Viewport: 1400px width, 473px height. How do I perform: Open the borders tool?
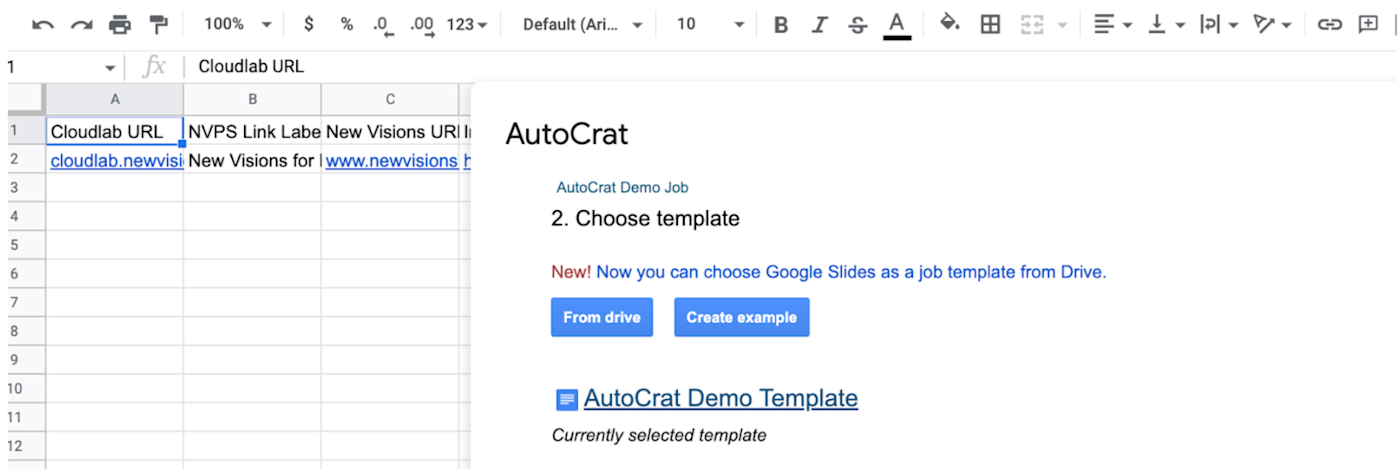[x=990, y=25]
